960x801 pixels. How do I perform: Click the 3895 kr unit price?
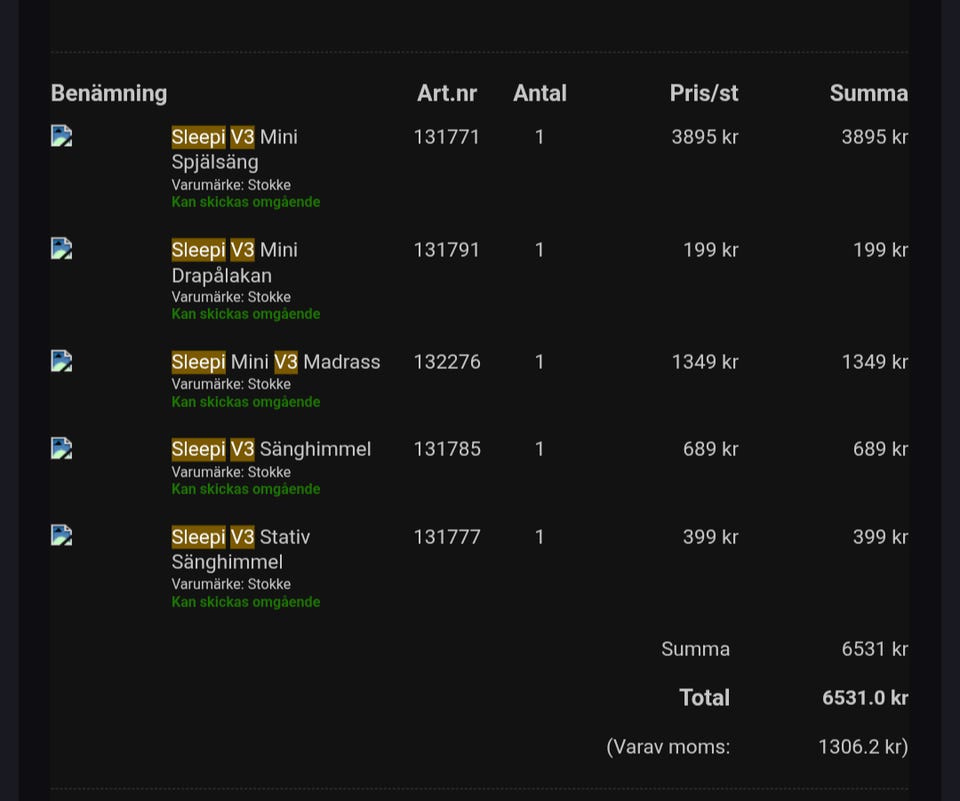click(704, 137)
